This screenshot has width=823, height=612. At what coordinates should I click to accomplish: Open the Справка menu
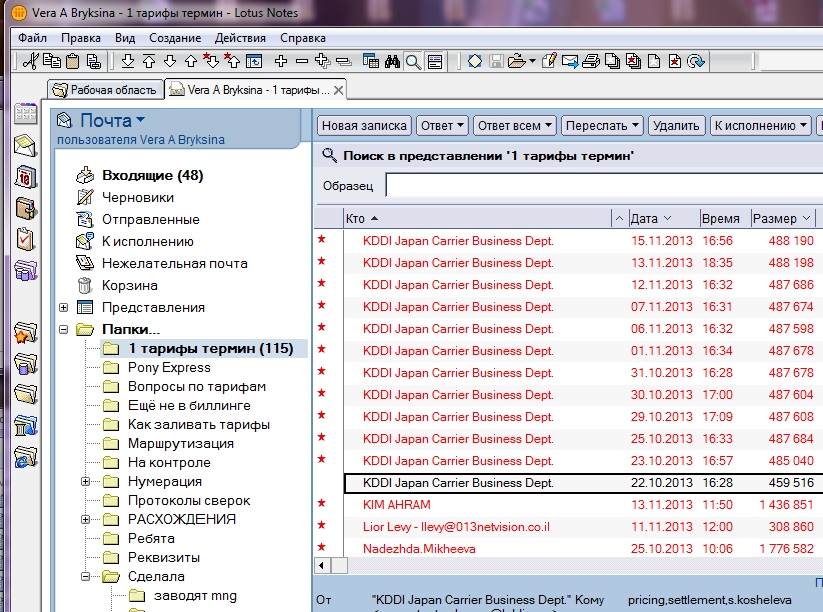303,38
